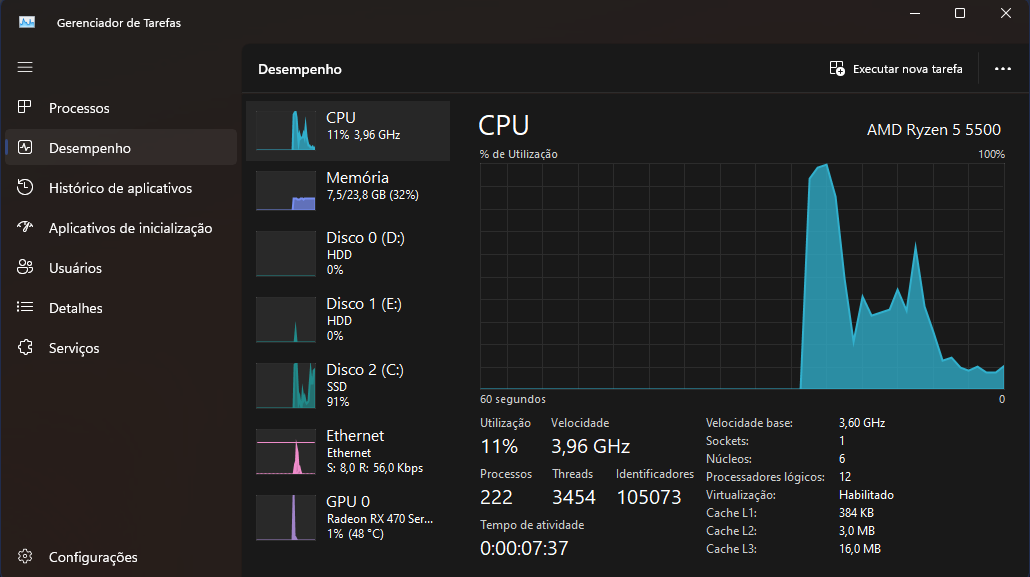Click the uptime value 0:00:07:37
The width and height of the screenshot is (1030, 577).
click(x=524, y=547)
